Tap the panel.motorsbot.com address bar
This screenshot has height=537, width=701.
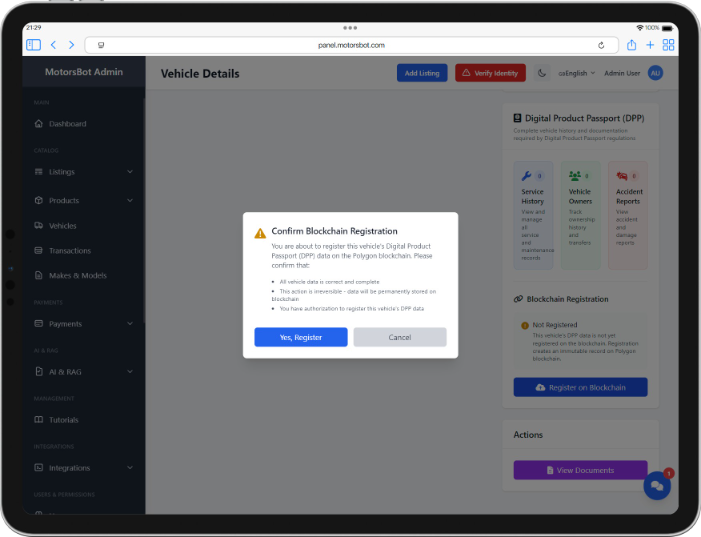(351, 45)
